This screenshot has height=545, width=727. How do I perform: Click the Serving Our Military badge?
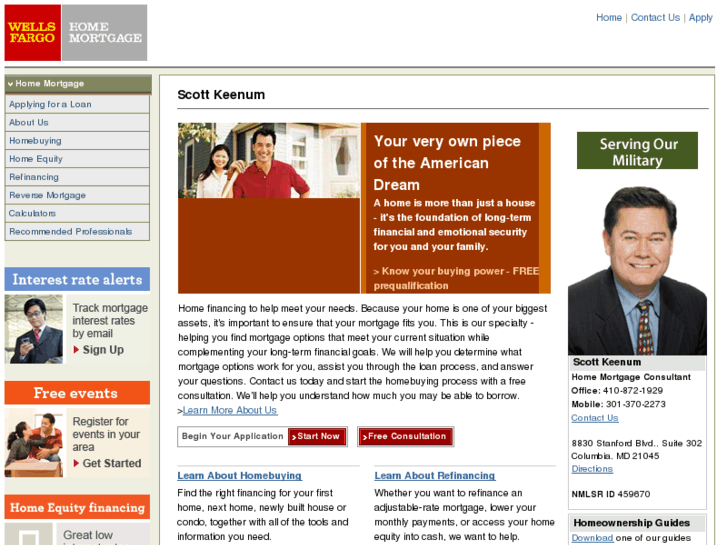[x=638, y=150]
